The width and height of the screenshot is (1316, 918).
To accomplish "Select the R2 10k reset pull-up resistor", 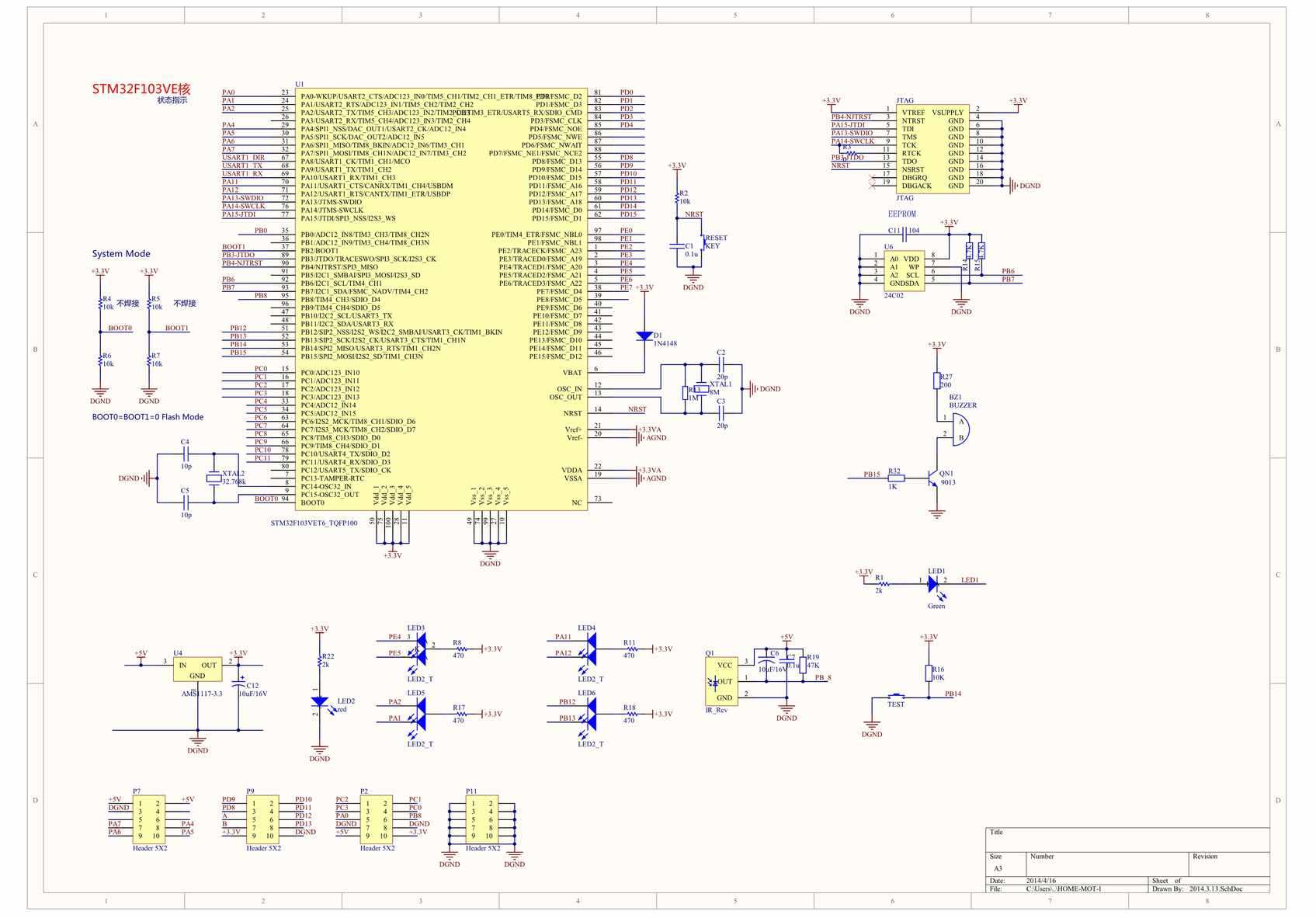I will [677, 197].
